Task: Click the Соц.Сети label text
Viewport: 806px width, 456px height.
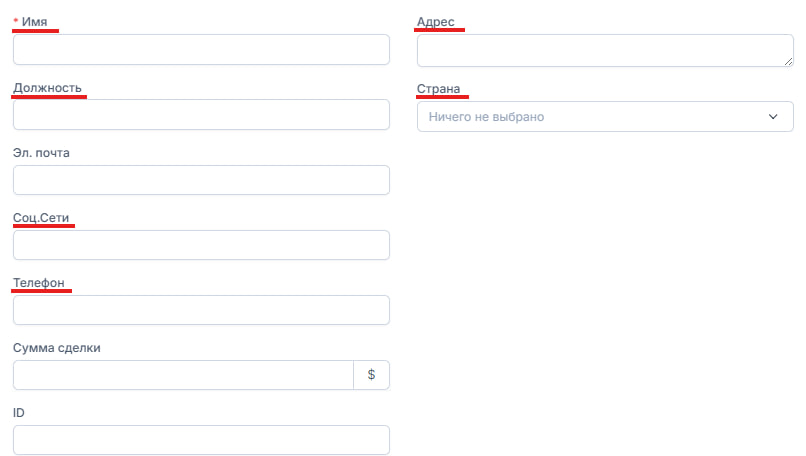Action: pyautogui.click(x=41, y=217)
